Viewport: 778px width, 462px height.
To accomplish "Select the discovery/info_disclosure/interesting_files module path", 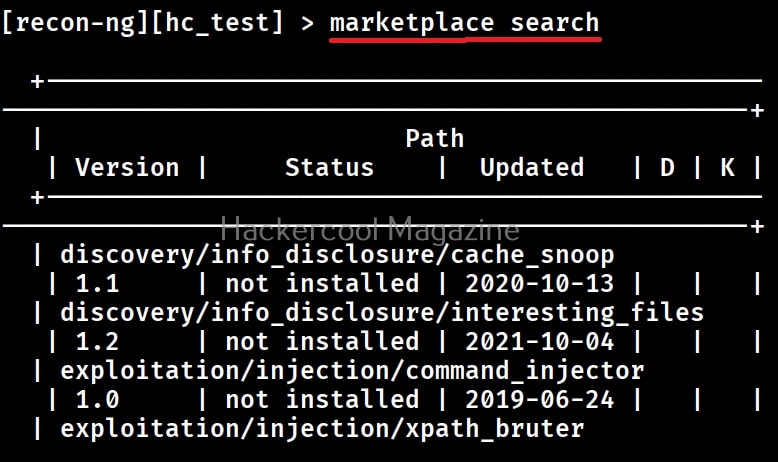I will [x=382, y=312].
